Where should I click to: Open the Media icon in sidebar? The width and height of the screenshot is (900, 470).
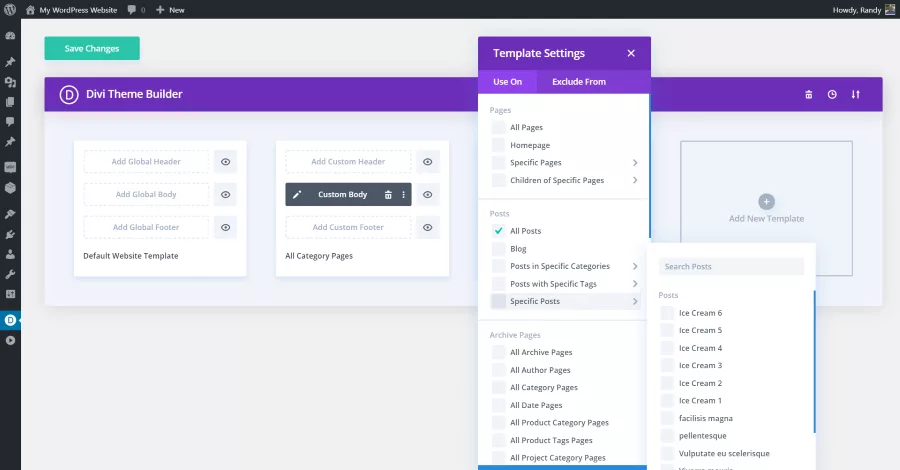pos(10,82)
